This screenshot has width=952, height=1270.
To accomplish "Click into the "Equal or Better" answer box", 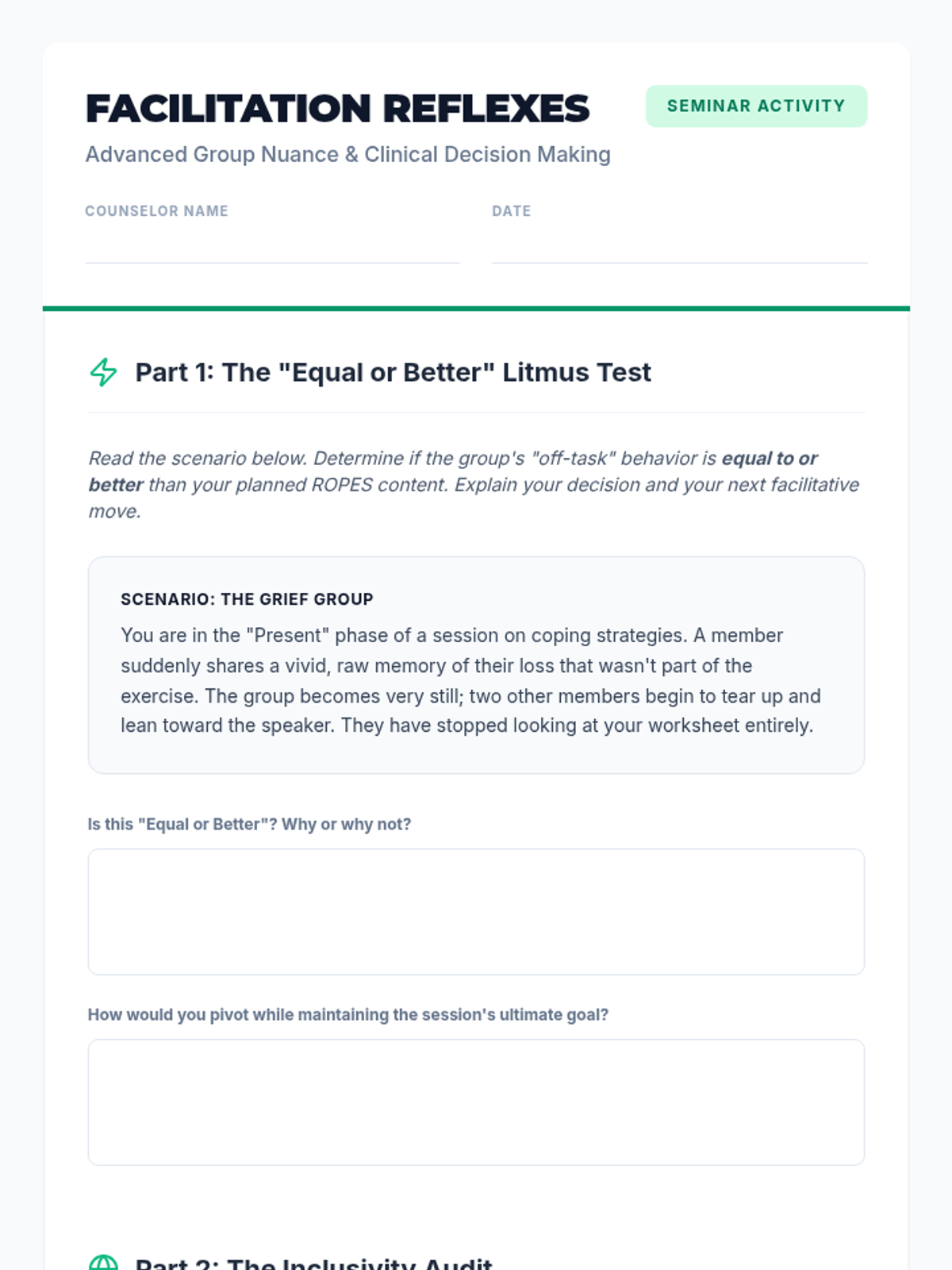I will click(x=476, y=911).
